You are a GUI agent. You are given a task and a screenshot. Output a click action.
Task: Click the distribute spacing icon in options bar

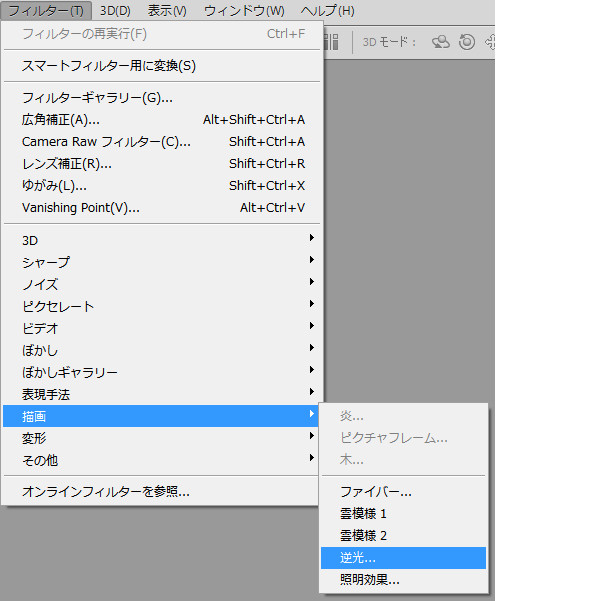point(331,42)
